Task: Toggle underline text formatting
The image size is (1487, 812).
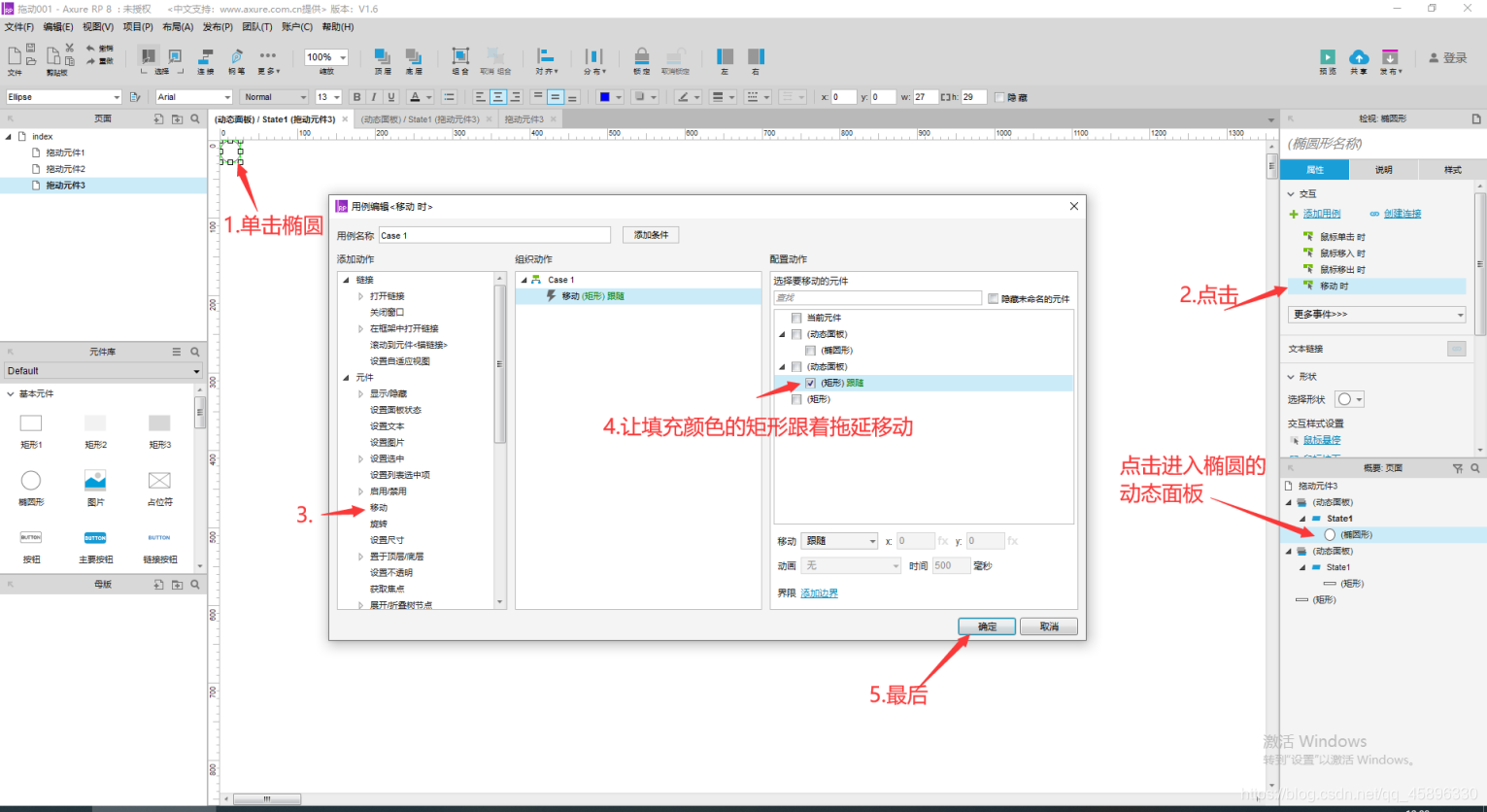Action: pos(391,97)
